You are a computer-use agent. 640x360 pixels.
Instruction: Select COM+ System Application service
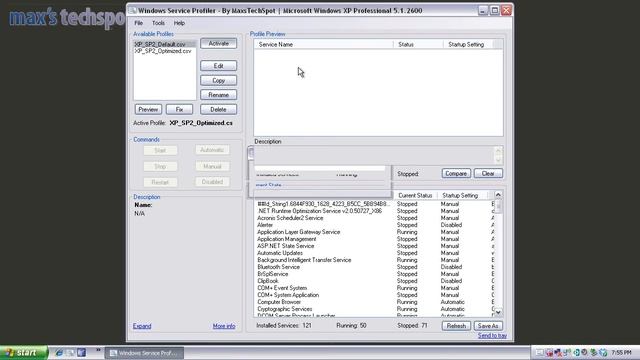pyautogui.click(x=373, y=295)
